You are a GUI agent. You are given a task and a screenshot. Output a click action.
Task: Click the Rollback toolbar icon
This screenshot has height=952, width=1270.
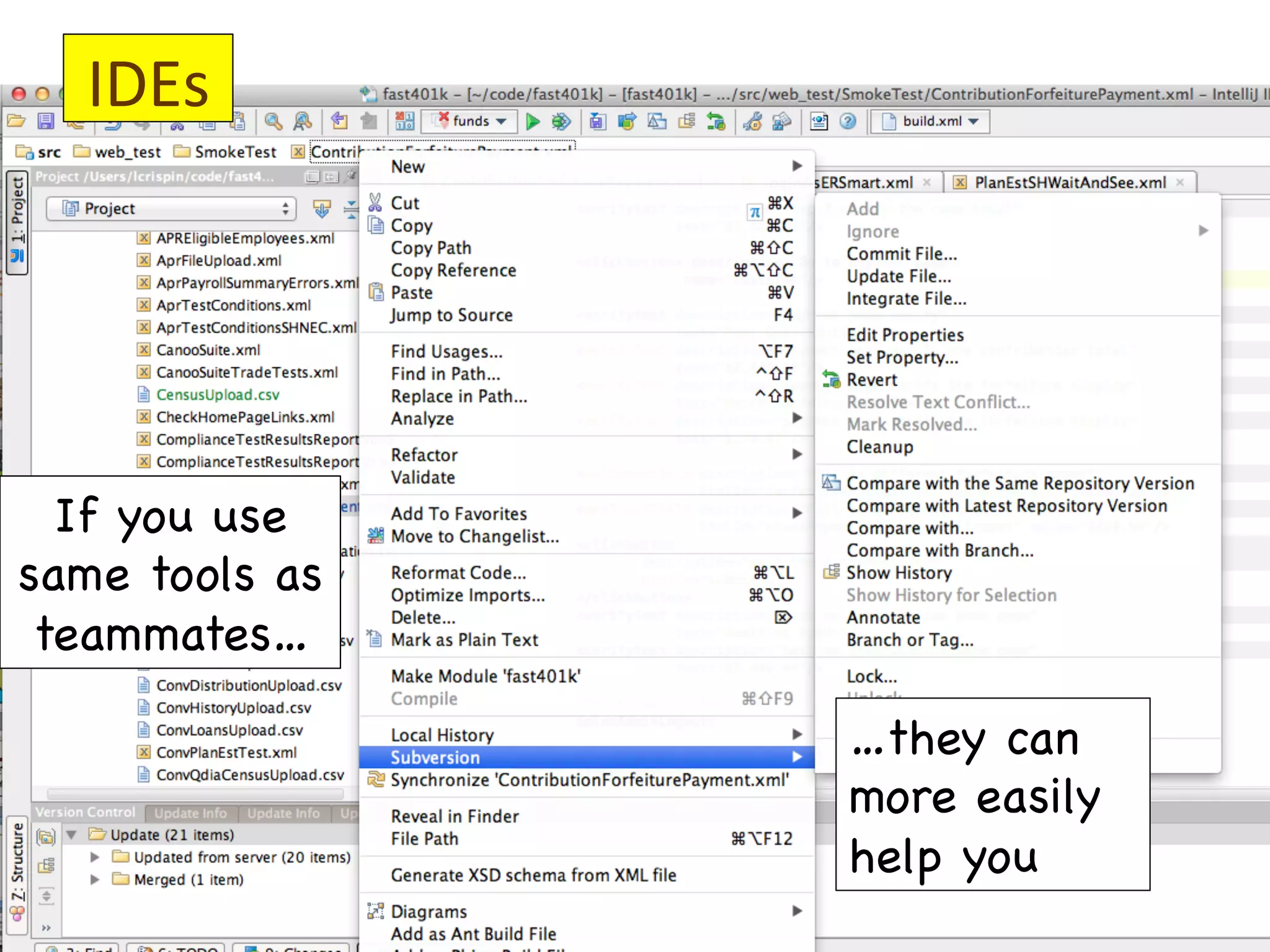716,121
